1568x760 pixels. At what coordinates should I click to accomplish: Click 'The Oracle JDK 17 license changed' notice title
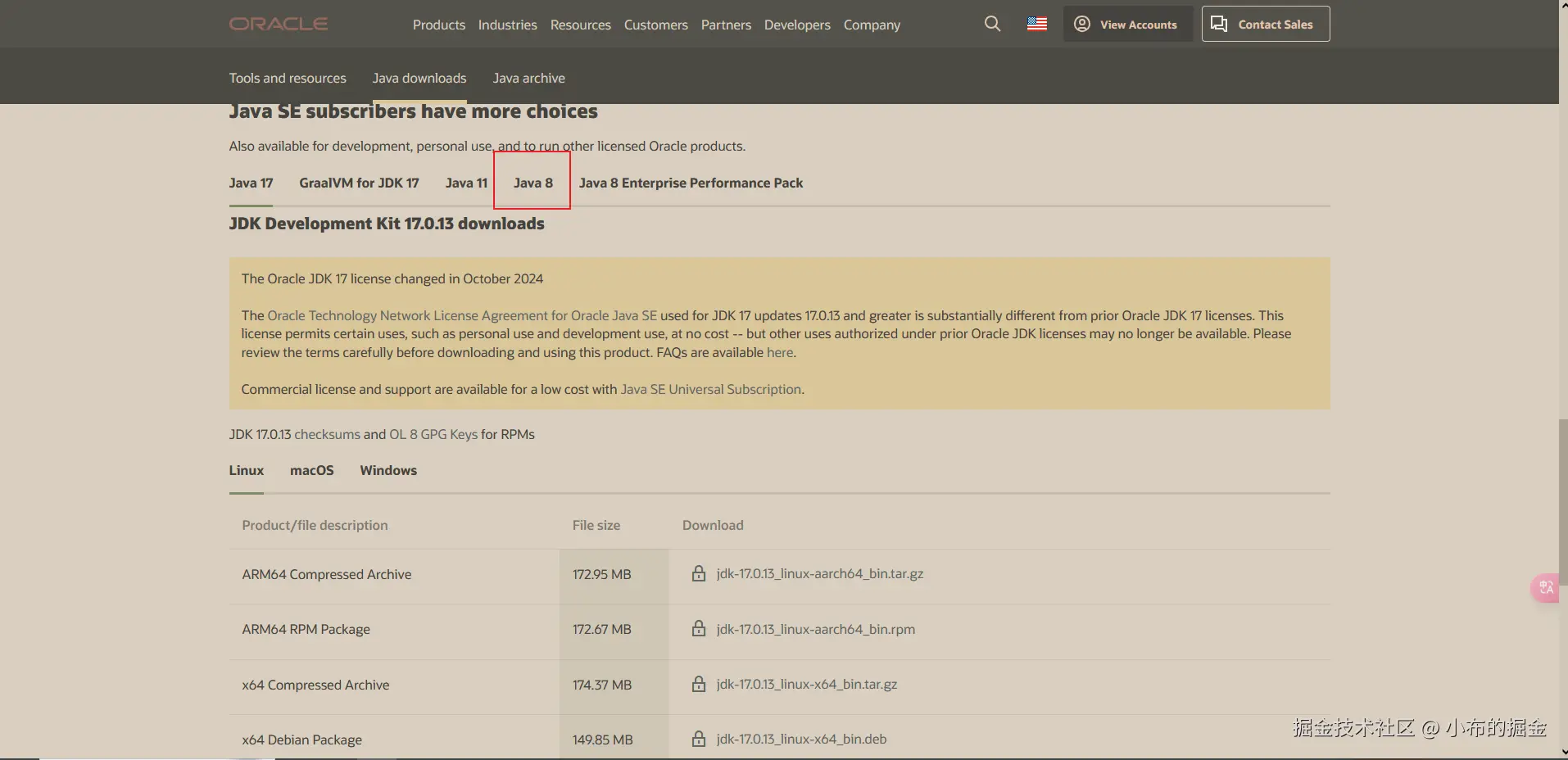point(392,278)
